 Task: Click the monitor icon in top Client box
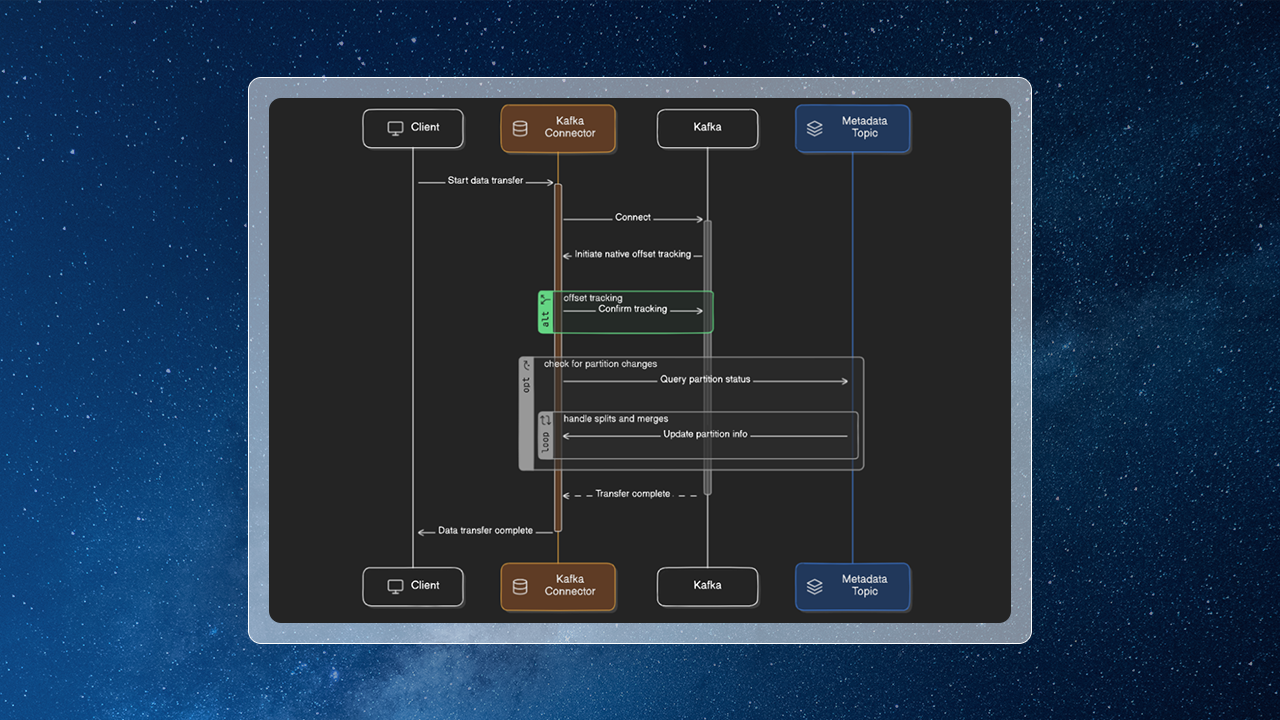tap(395, 128)
